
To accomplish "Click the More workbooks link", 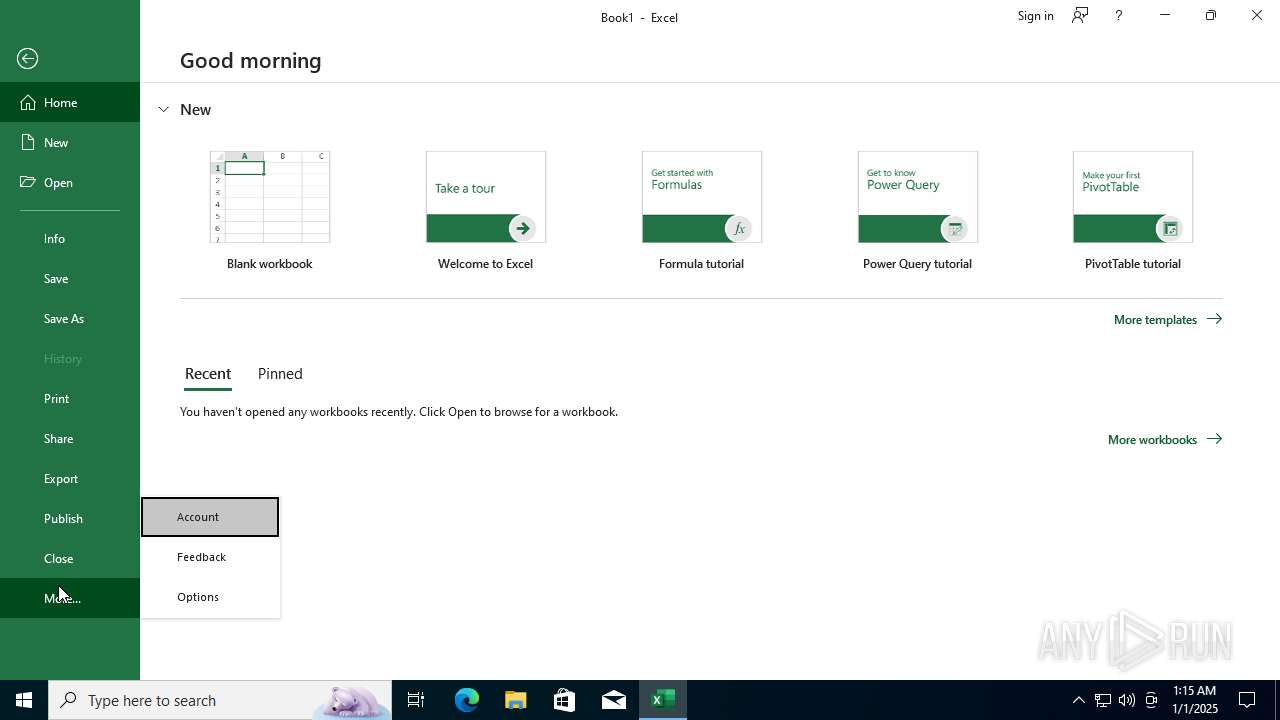I will point(1165,439).
